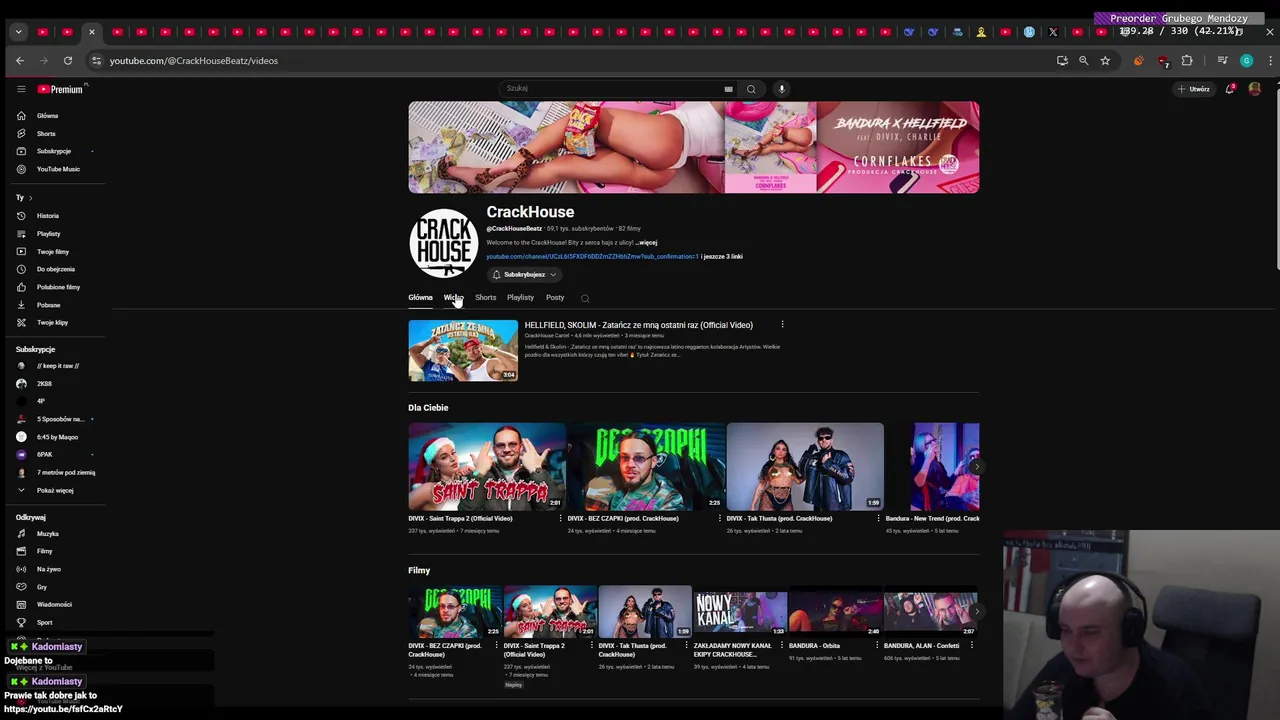This screenshot has height=720, width=1280.
Task: Switch to the Shorts channel tab
Action: pos(485,297)
